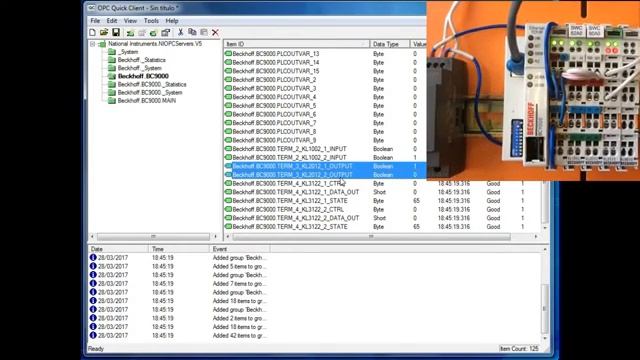Click the Copy toolbar icon
Screen dimensions: 640x360
[x=192, y=32]
